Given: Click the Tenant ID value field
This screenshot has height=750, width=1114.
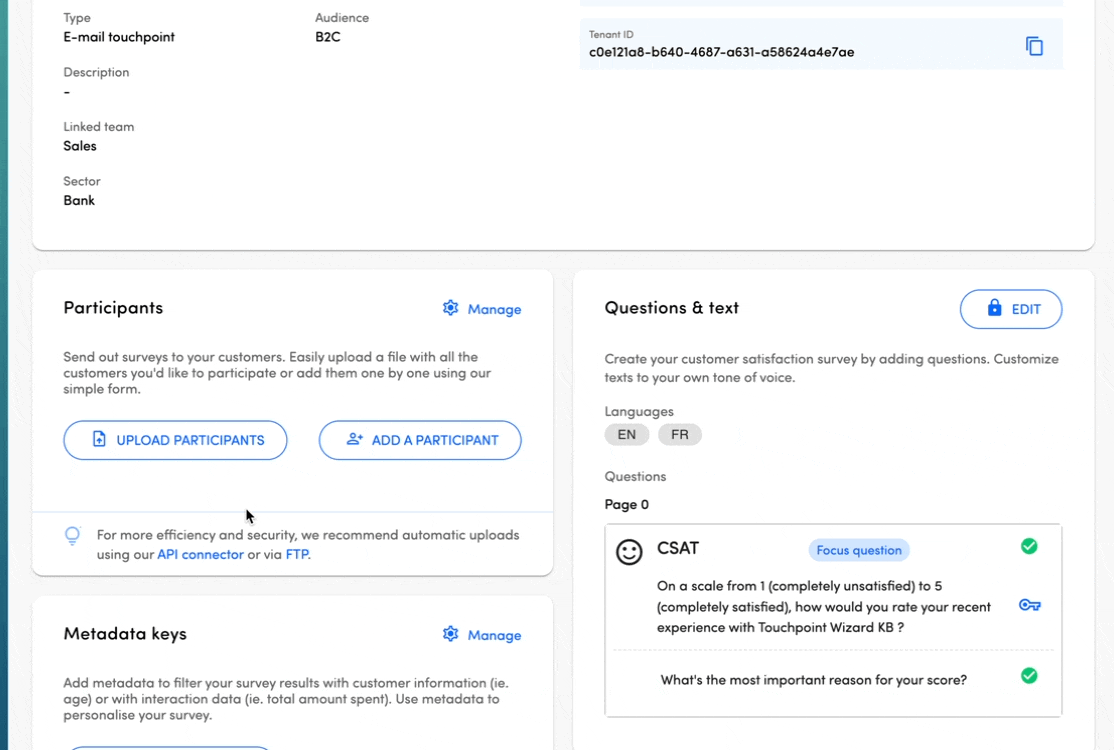Looking at the screenshot, I should tap(721, 52).
